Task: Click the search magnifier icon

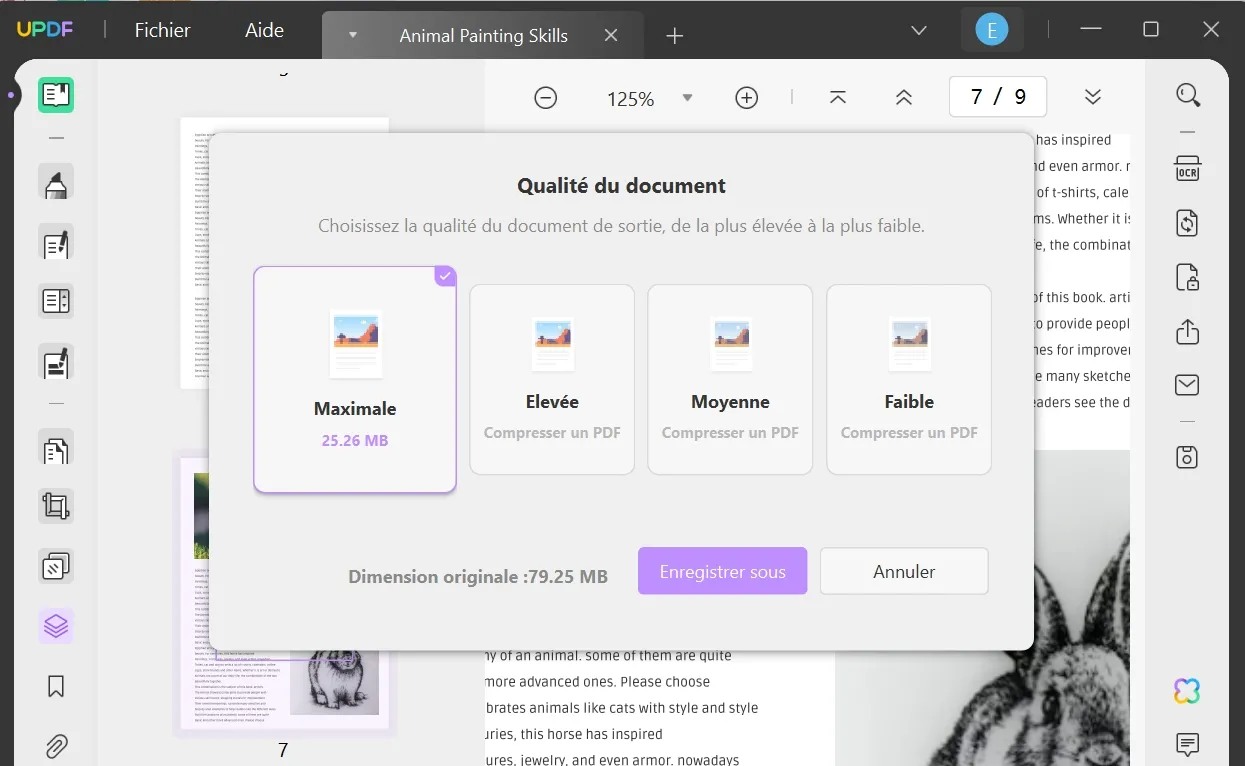Action: point(1188,95)
